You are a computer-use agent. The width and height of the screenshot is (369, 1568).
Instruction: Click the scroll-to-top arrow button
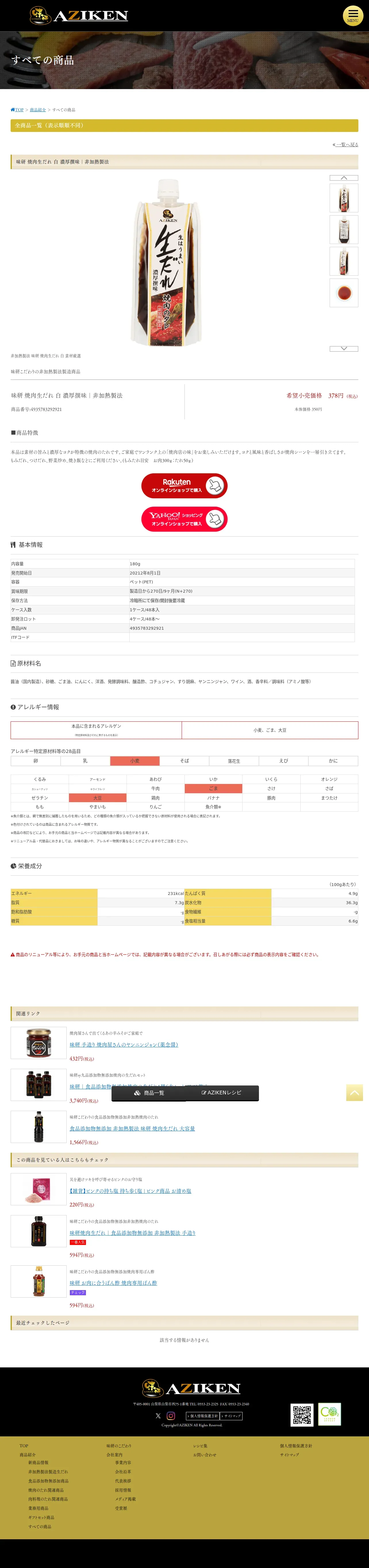click(x=354, y=1093)
